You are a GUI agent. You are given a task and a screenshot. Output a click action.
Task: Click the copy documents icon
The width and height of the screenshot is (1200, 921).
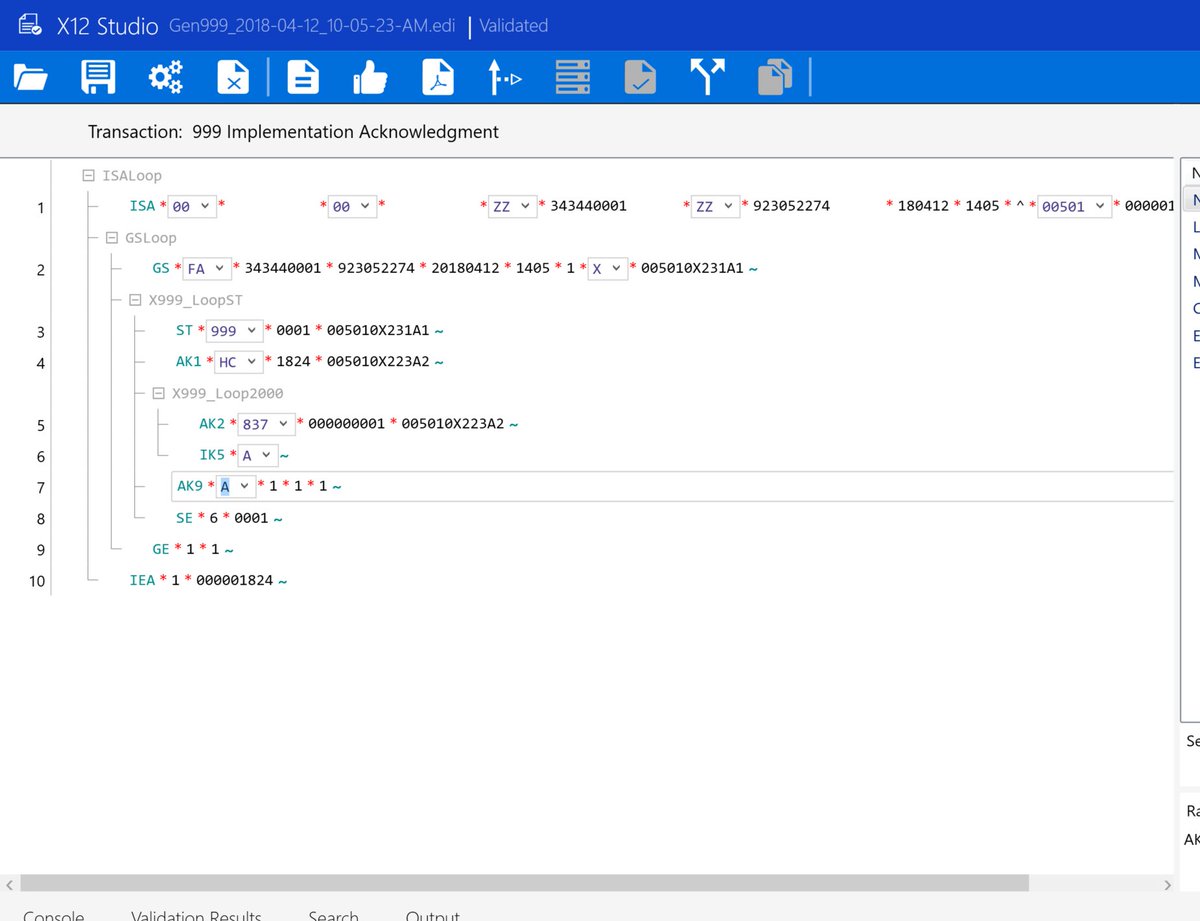775,78
